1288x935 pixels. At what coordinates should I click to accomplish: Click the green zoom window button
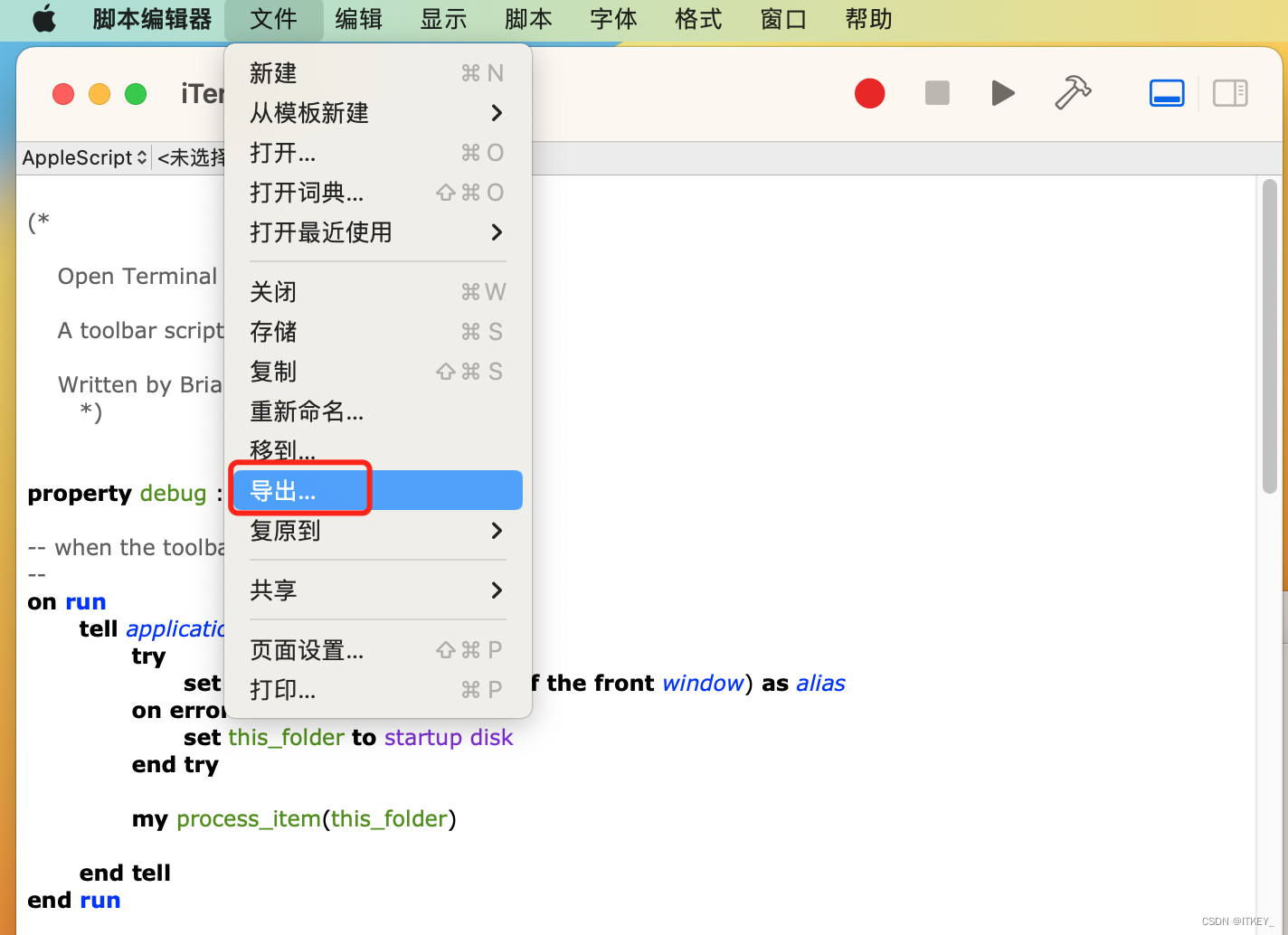coord(136,94)
